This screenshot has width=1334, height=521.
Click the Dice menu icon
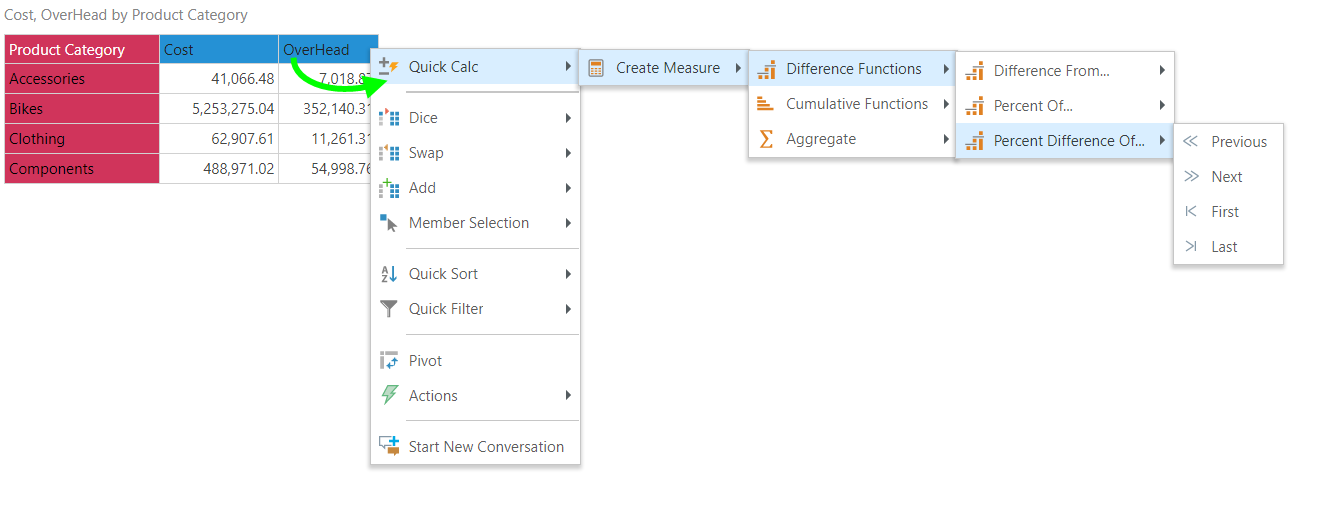pos(389,118)
